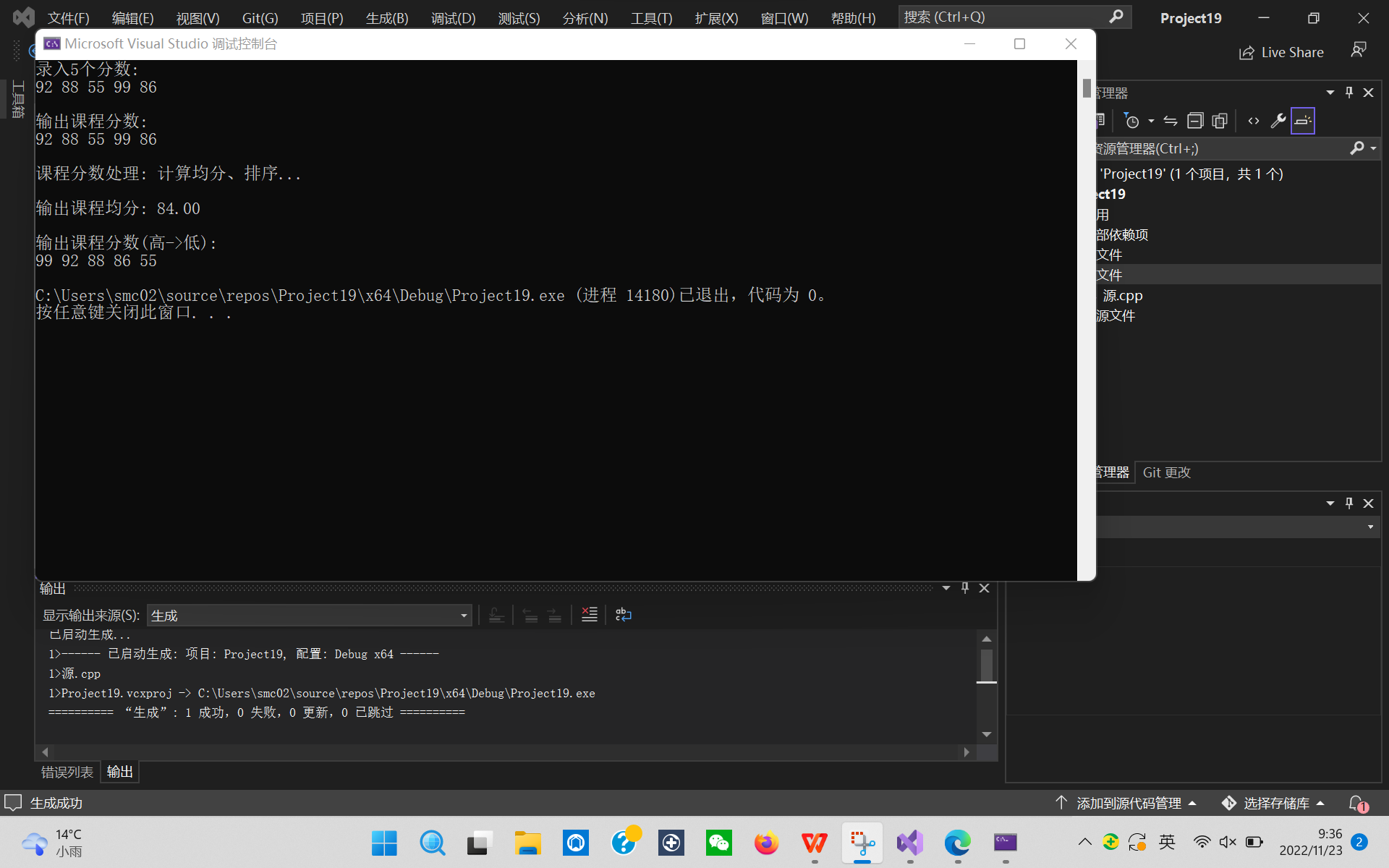Expand the output panel window position menu

pyautogui.click(x=946, y=588)
